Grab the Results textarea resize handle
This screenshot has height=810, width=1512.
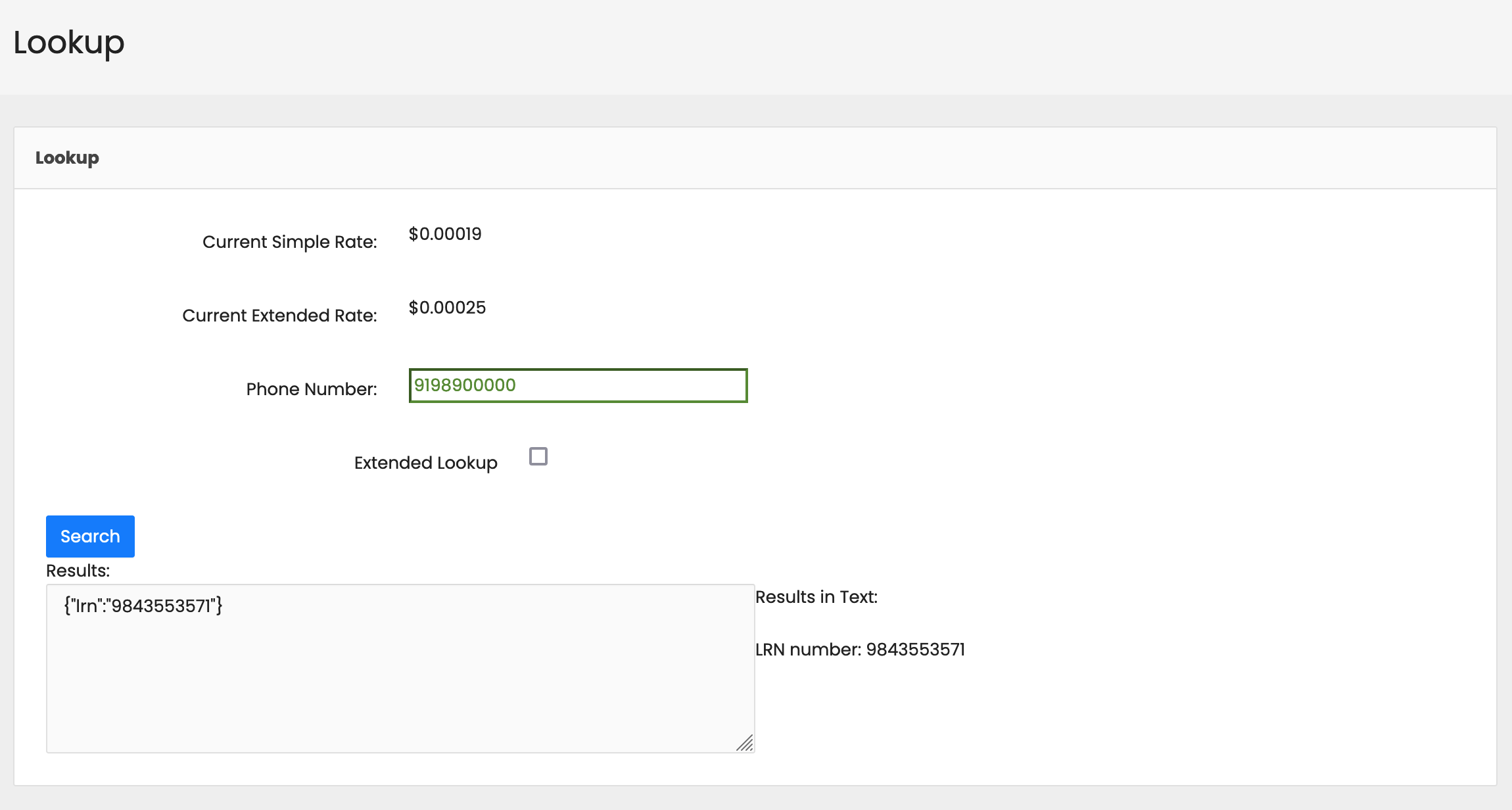[x=745, y=743]
